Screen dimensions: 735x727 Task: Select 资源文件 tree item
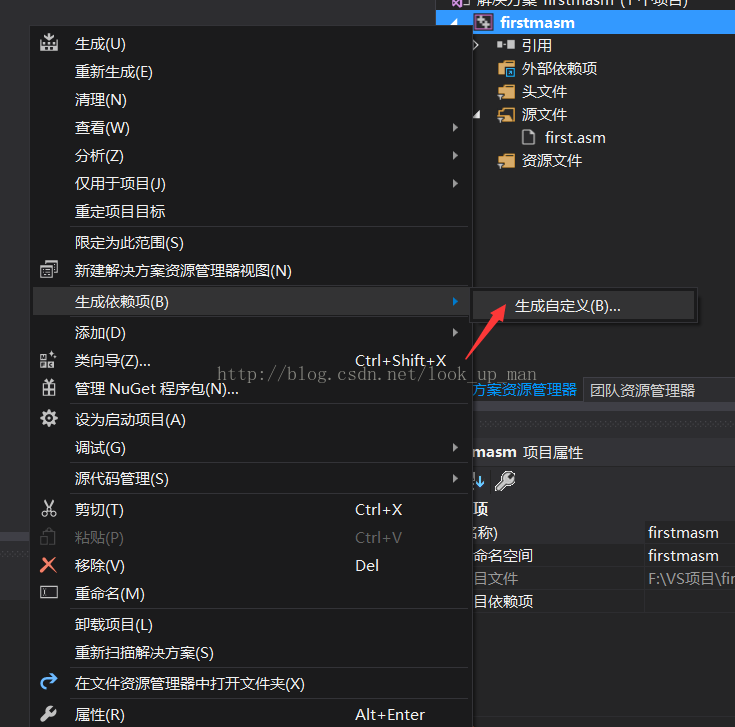coord(552,161)
